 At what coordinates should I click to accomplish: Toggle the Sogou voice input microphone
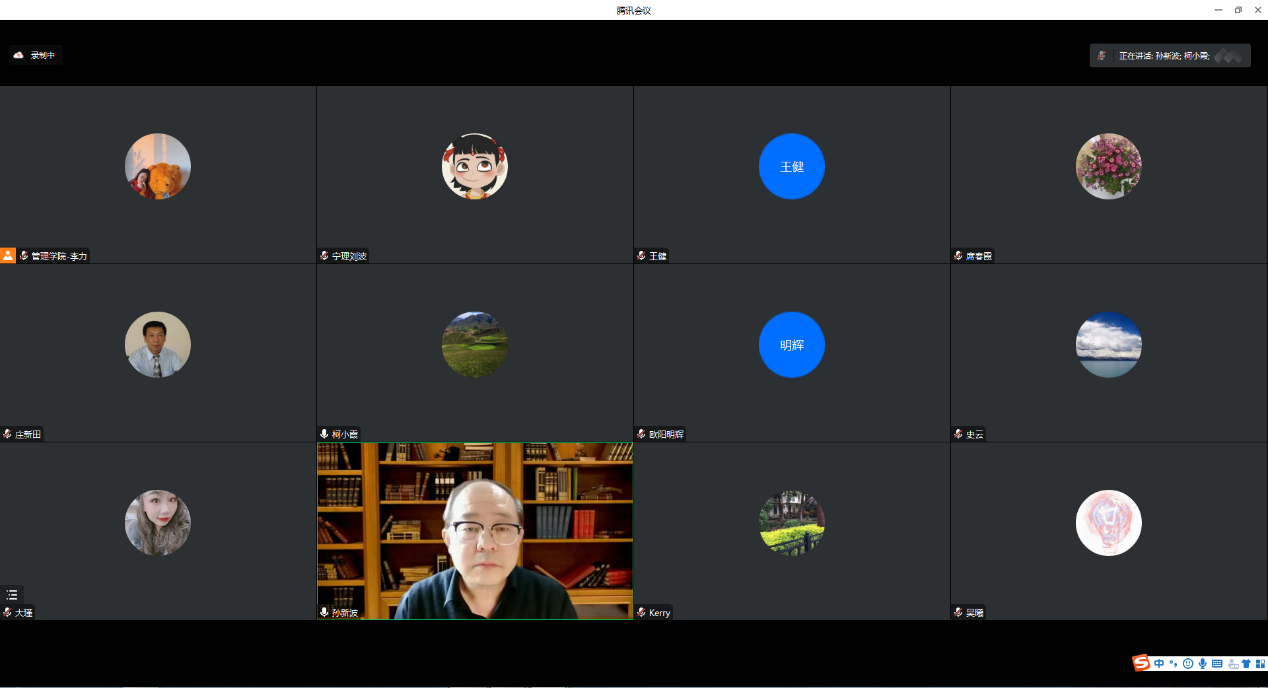tap(1202, 663)
